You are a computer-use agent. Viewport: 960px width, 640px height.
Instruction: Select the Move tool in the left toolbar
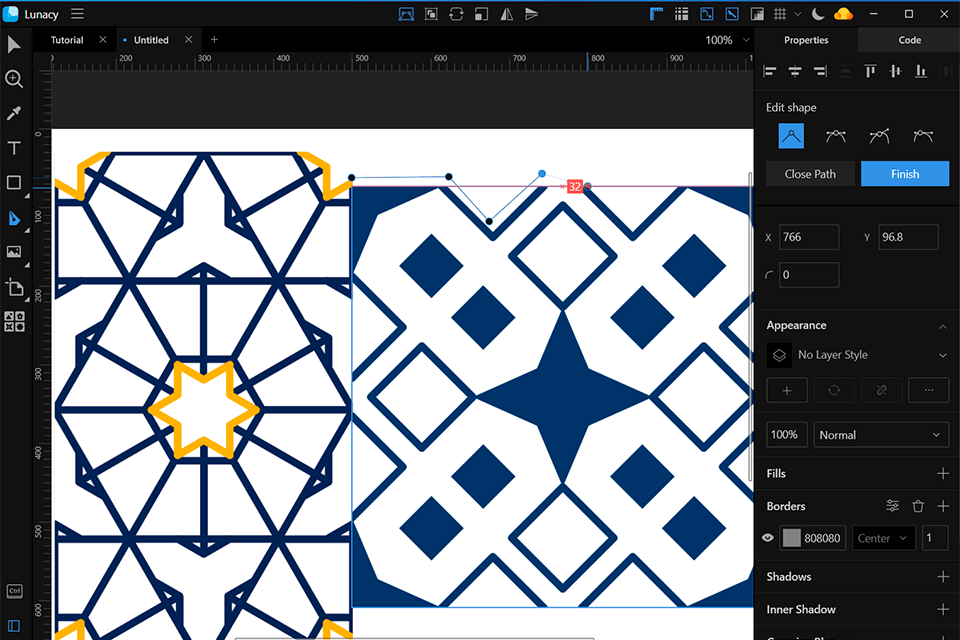[x=14, y=44]
